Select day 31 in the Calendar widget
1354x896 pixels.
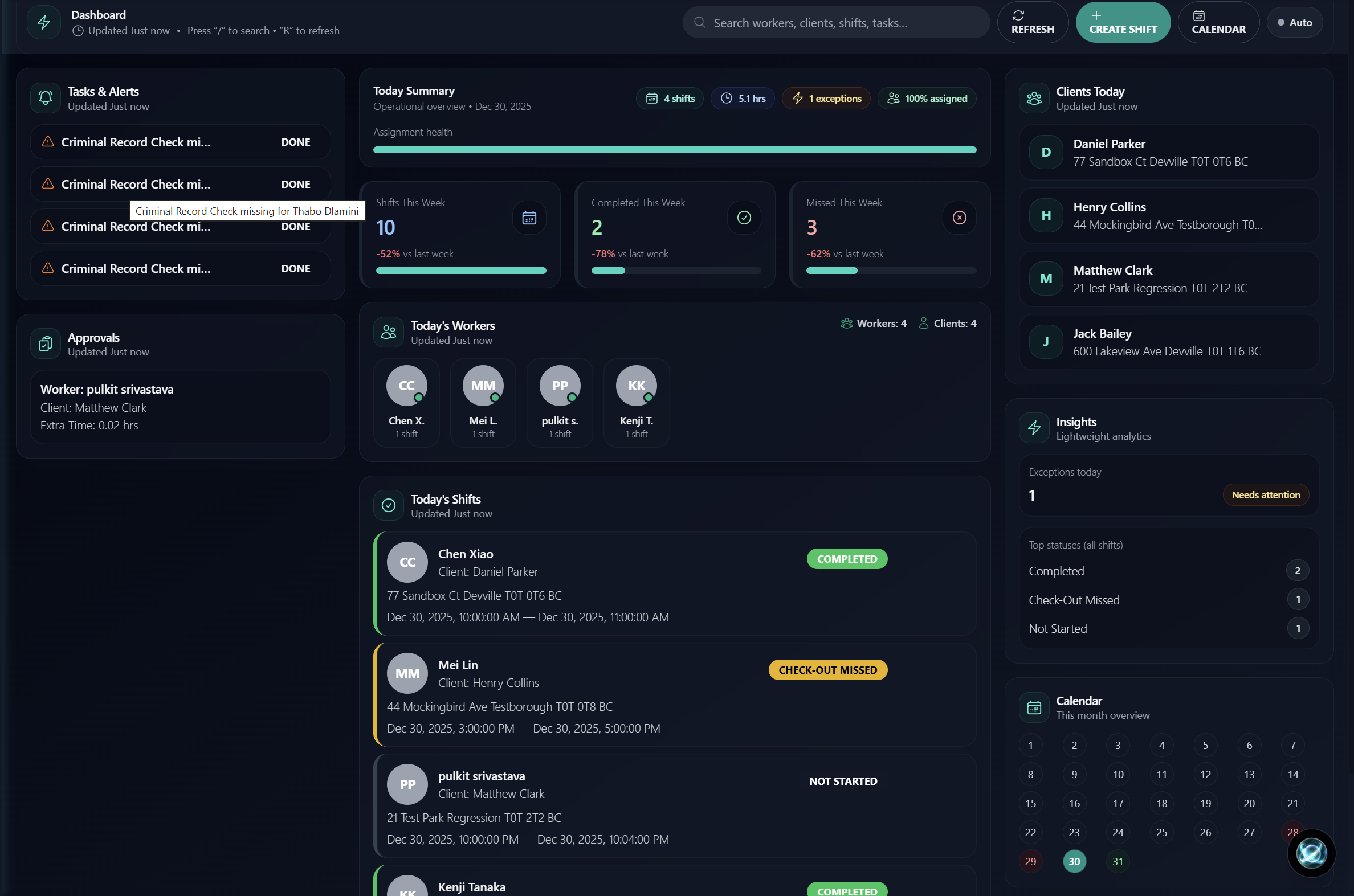tap(1118, 862)
